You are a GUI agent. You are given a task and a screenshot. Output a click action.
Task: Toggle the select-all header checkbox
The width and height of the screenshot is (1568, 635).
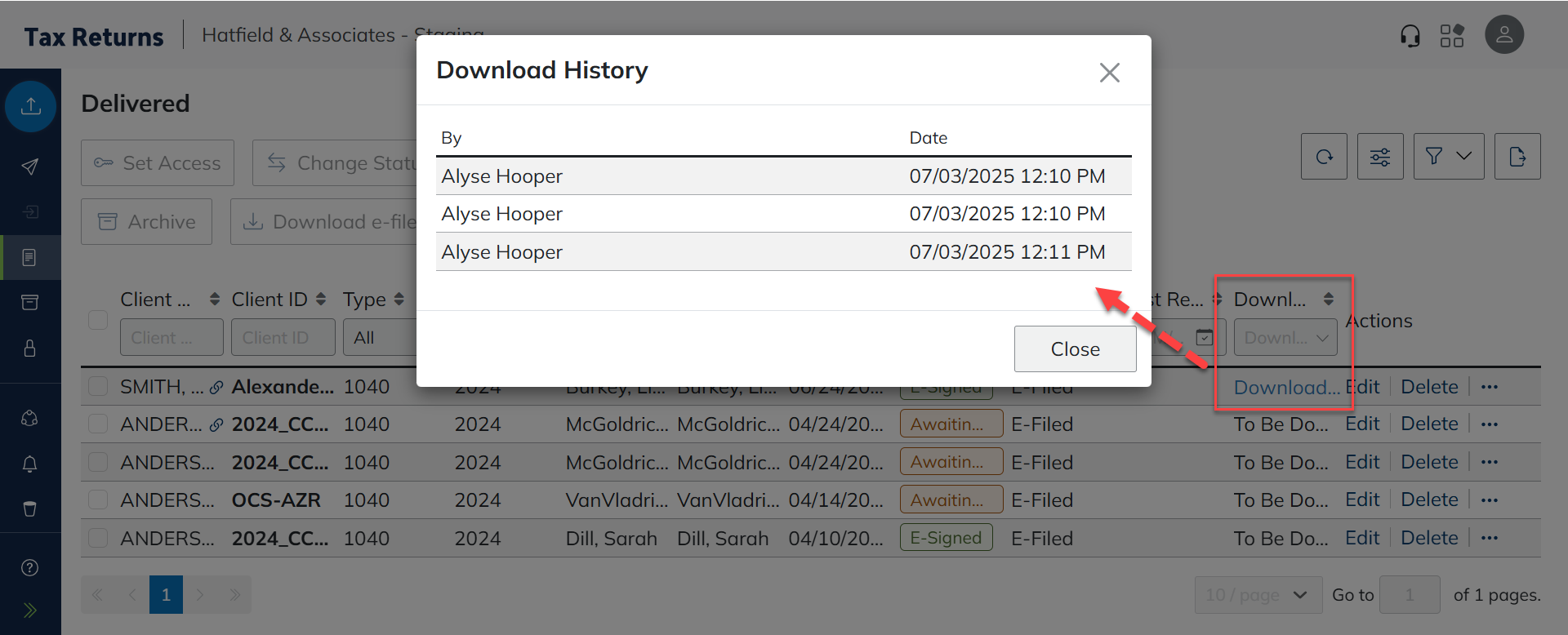click(x=98, y=320)
